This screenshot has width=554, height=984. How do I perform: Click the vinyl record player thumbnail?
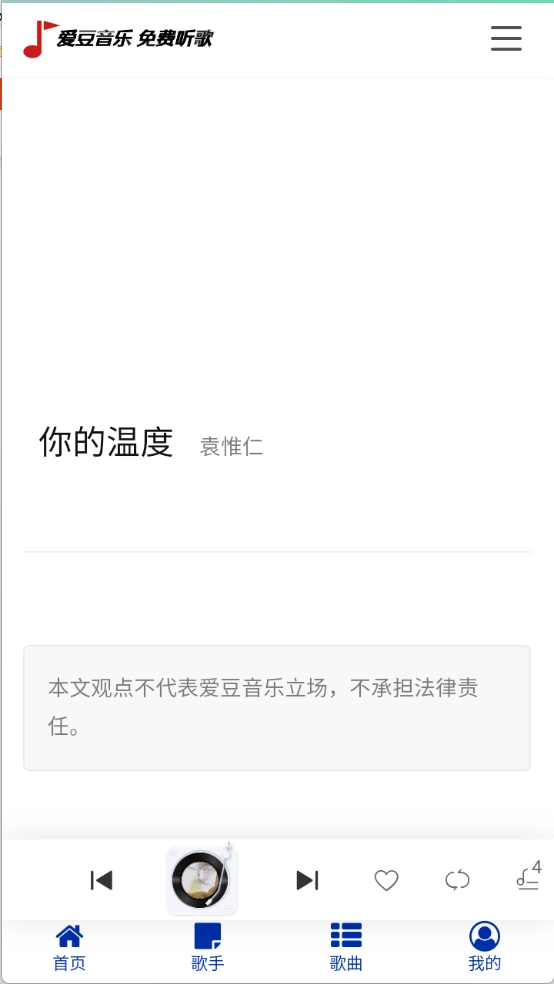tap(202, 879)
